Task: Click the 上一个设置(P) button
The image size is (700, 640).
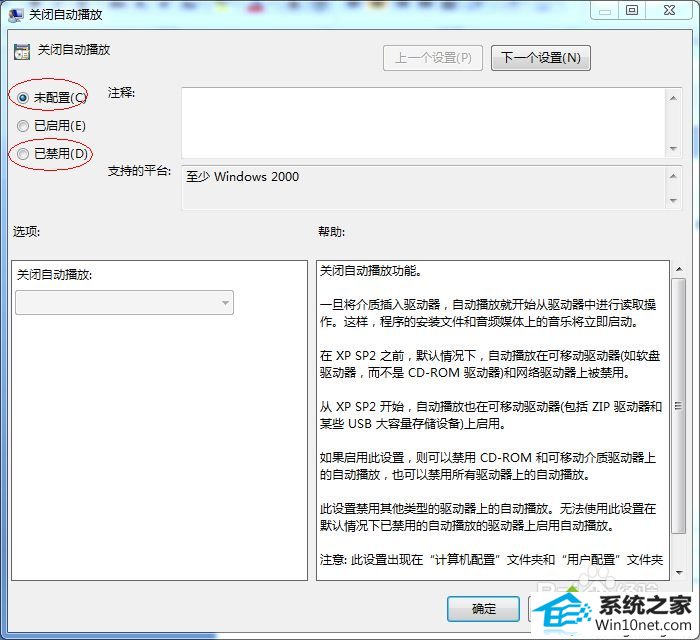Action: pyautogui.click(x=433, y=58)
